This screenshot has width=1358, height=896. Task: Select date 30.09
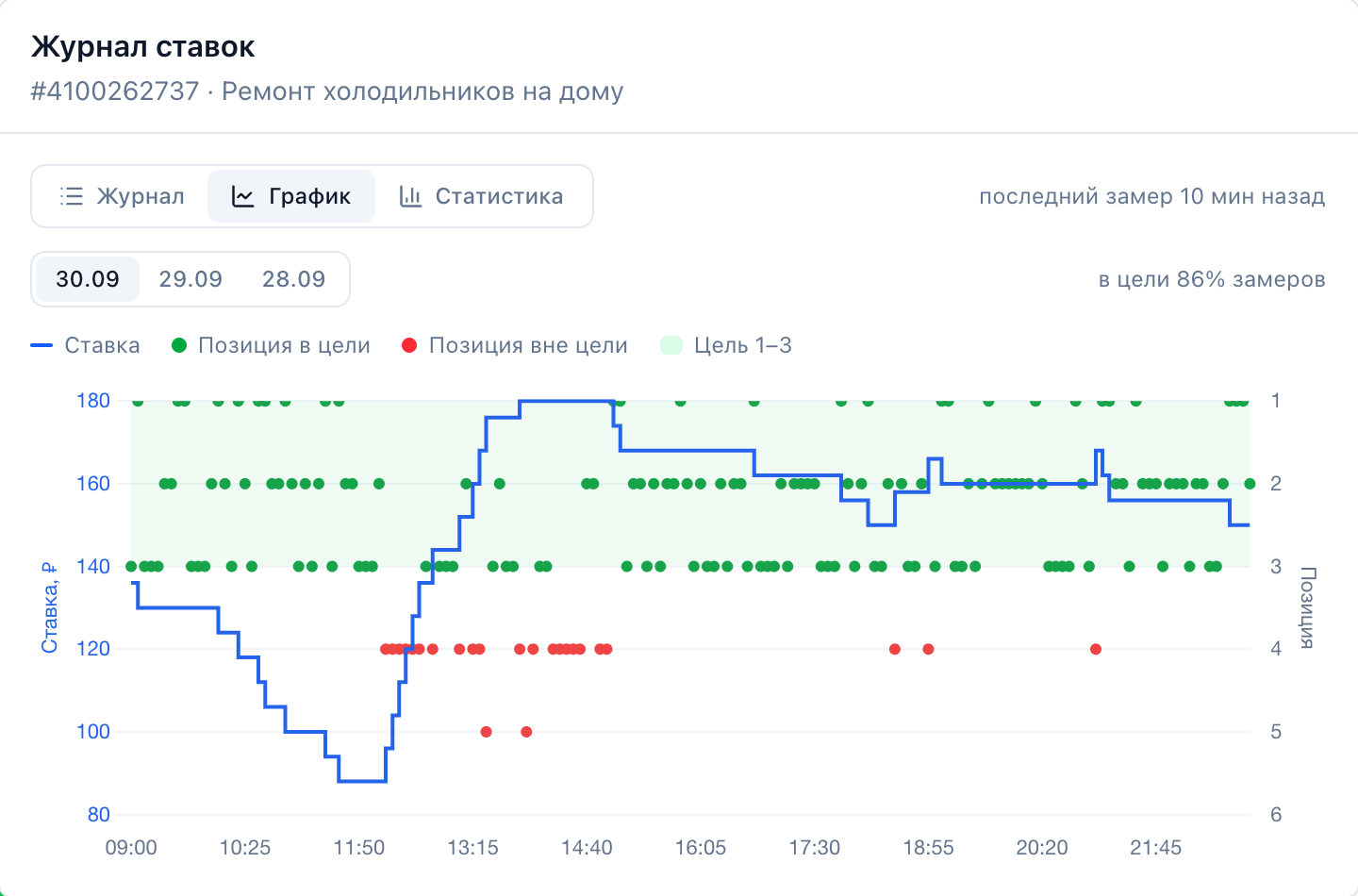88,279
